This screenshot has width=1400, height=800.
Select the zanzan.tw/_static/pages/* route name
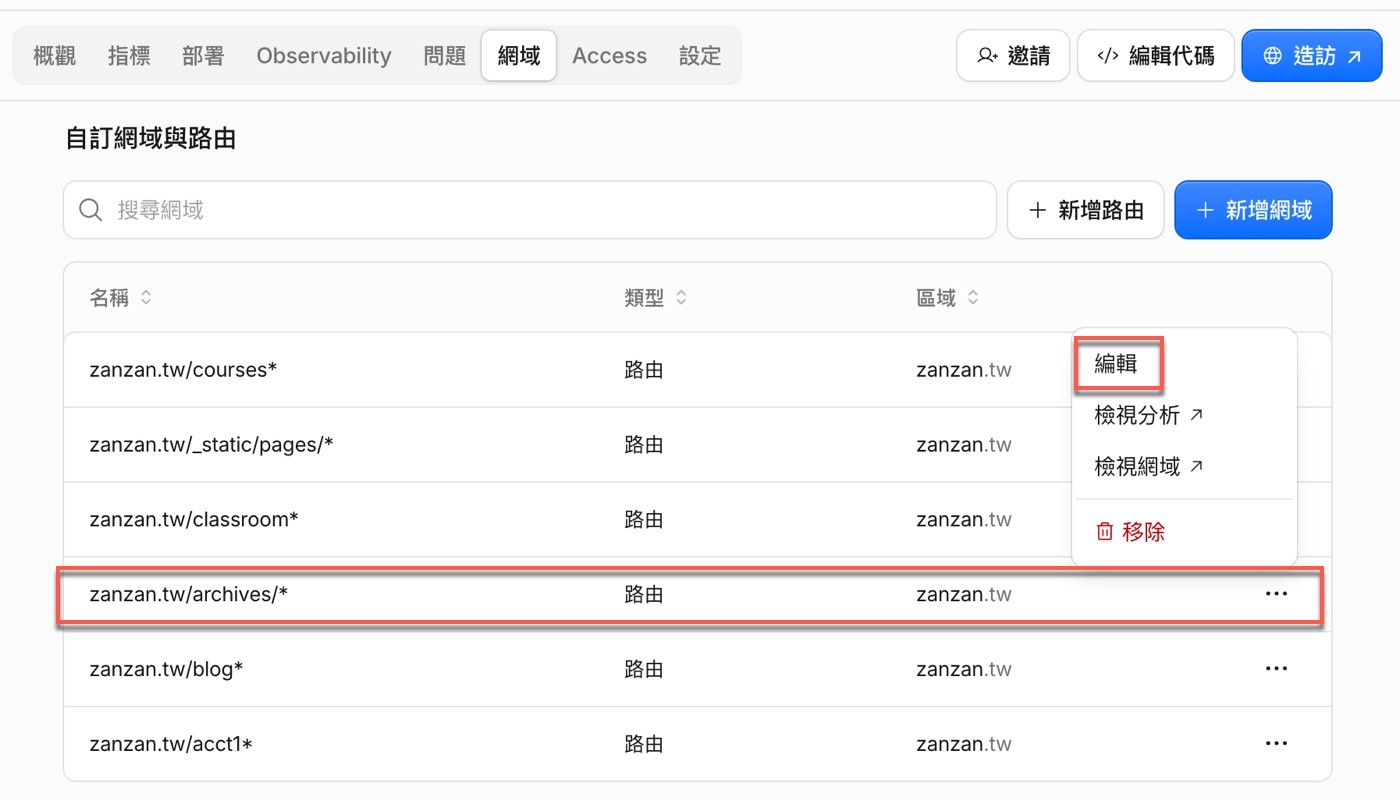(211, 445)
